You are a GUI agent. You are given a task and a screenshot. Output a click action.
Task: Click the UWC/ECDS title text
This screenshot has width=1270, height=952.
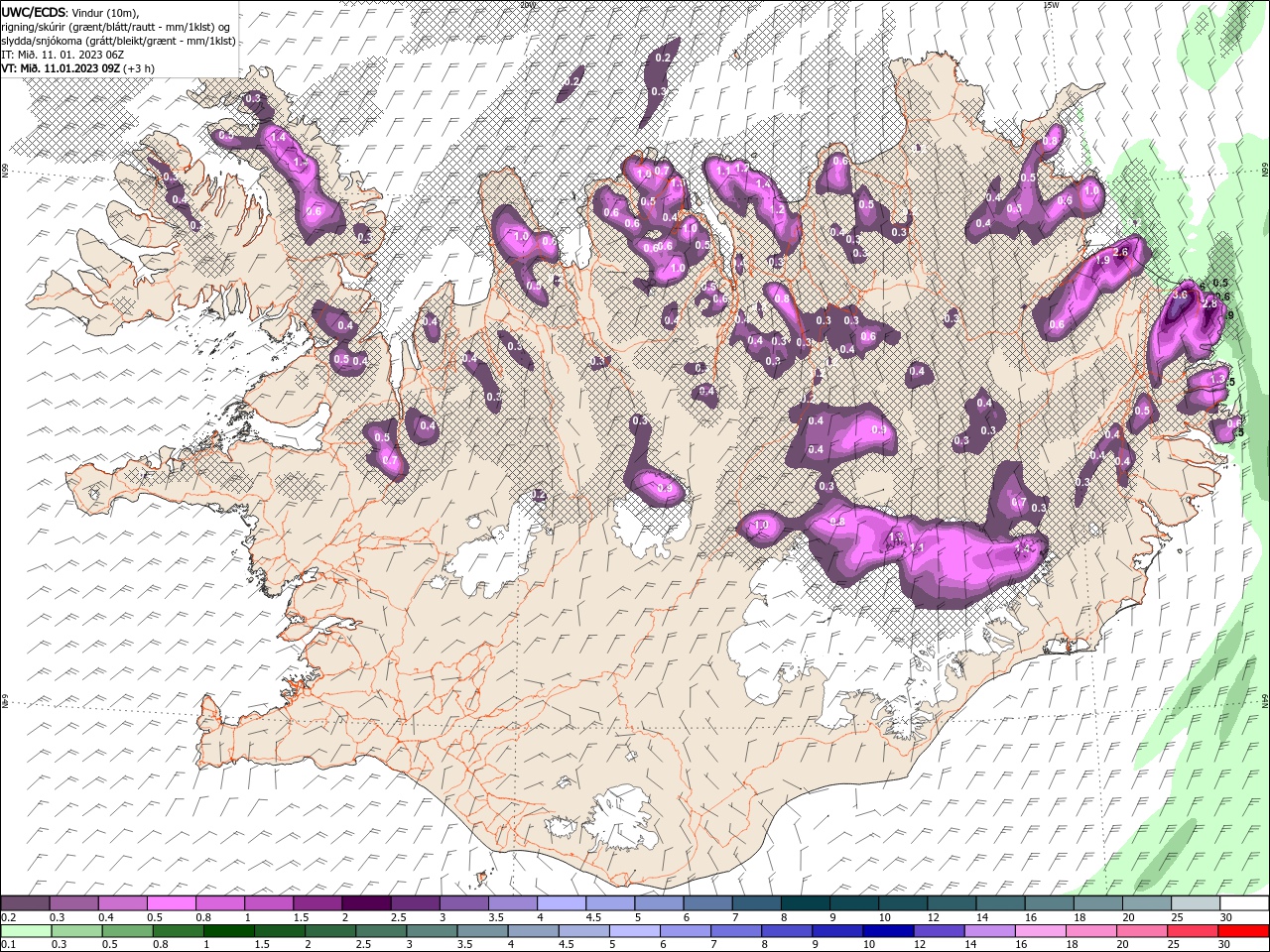click(33, 11)
